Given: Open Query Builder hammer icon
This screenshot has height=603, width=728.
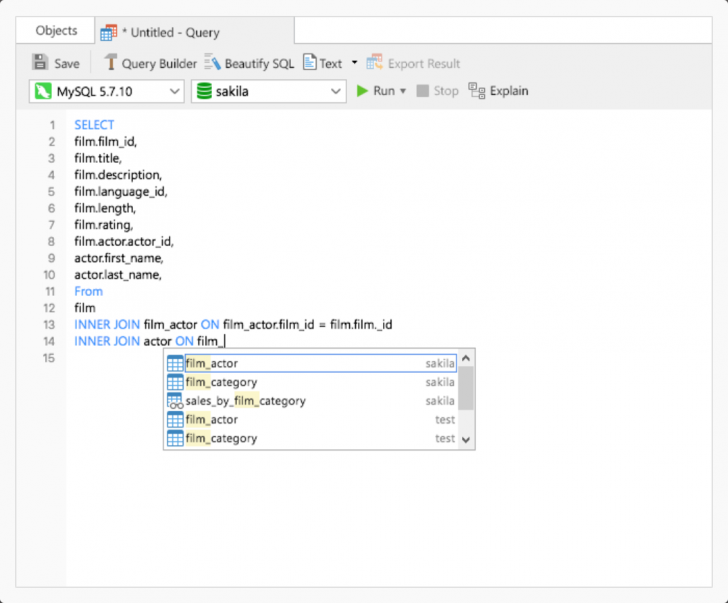Looking at the screenshot, I should tap(110, 62).
